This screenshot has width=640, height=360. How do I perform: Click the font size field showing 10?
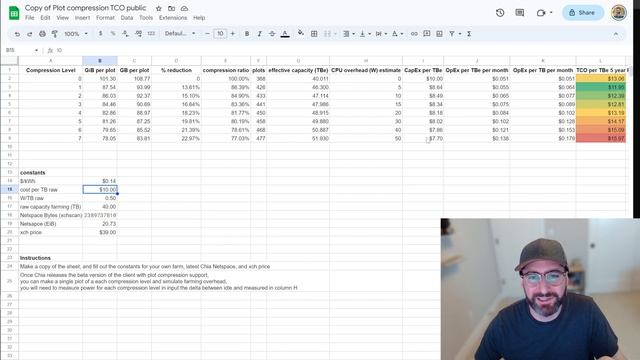tap(220, 33)
